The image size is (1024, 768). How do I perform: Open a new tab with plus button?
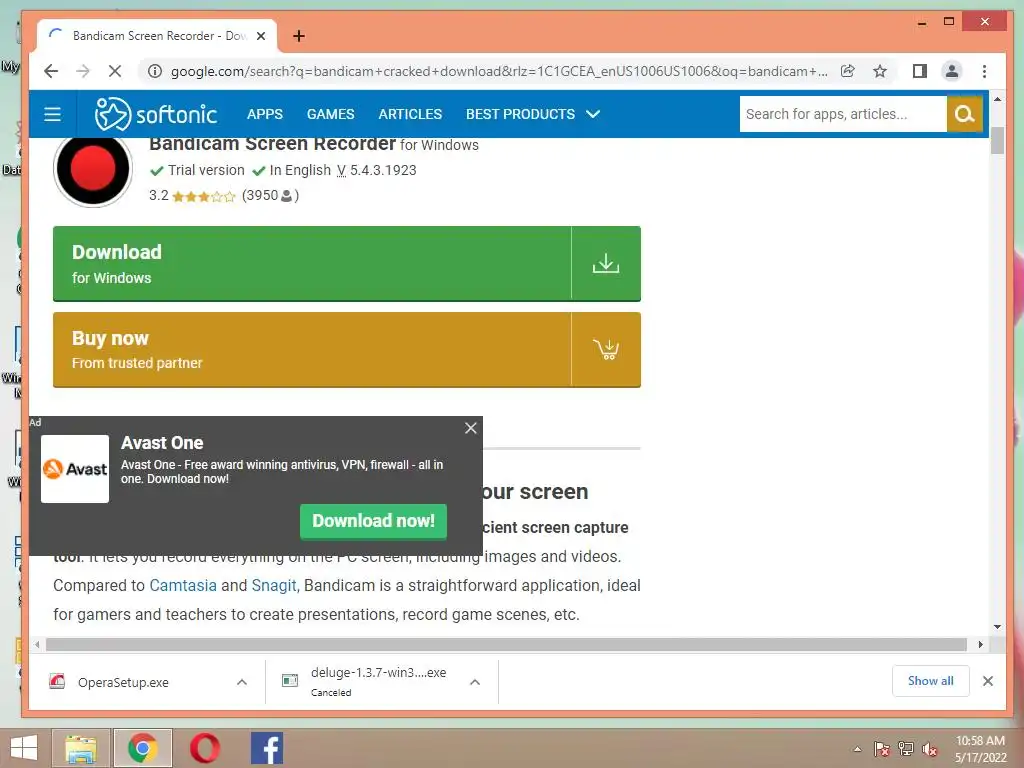298,36
